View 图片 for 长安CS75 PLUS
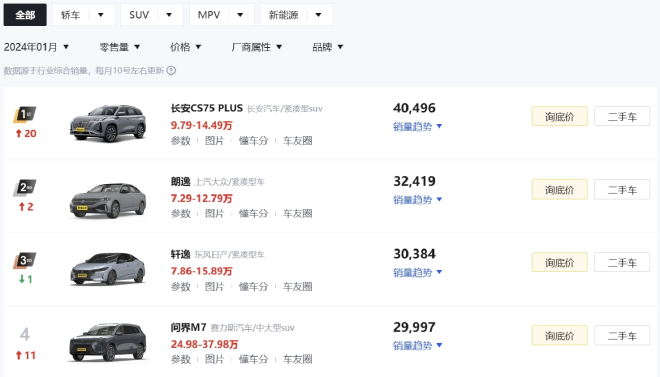660x377 pixels. point(214,141)
